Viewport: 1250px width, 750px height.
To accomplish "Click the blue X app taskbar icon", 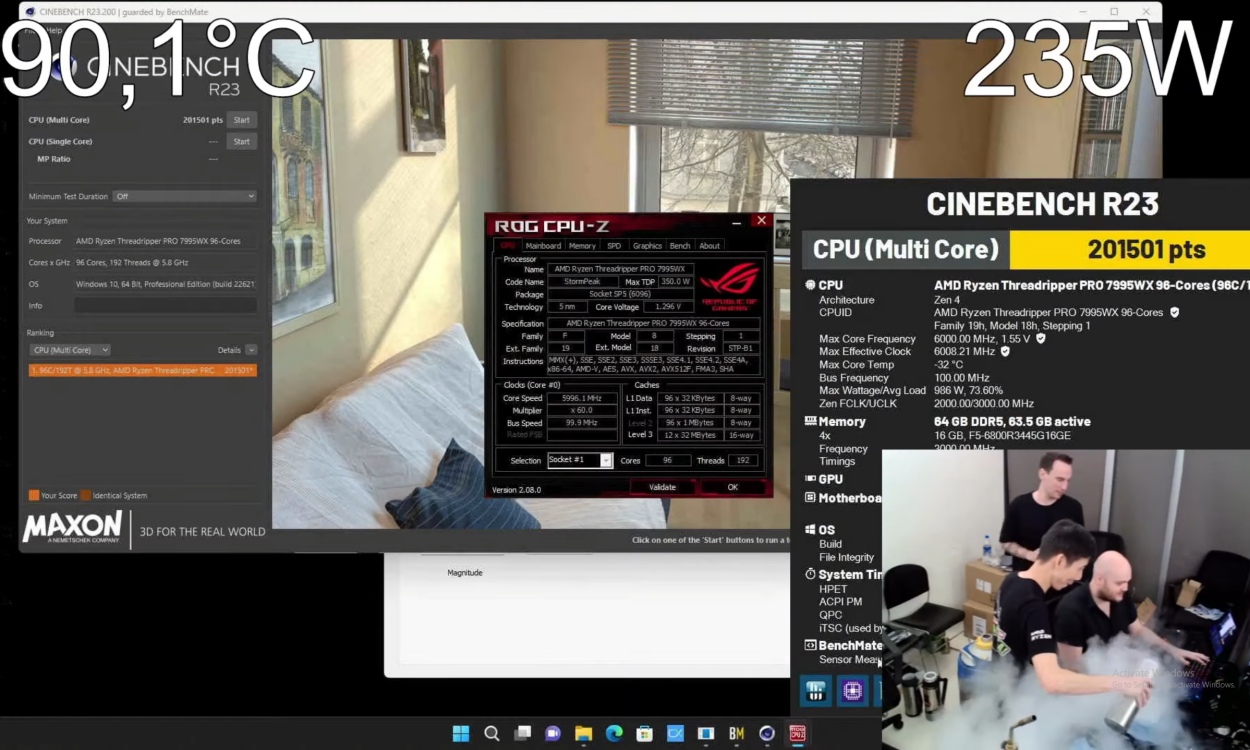I will pyautogui.click(x=675, y=734).
